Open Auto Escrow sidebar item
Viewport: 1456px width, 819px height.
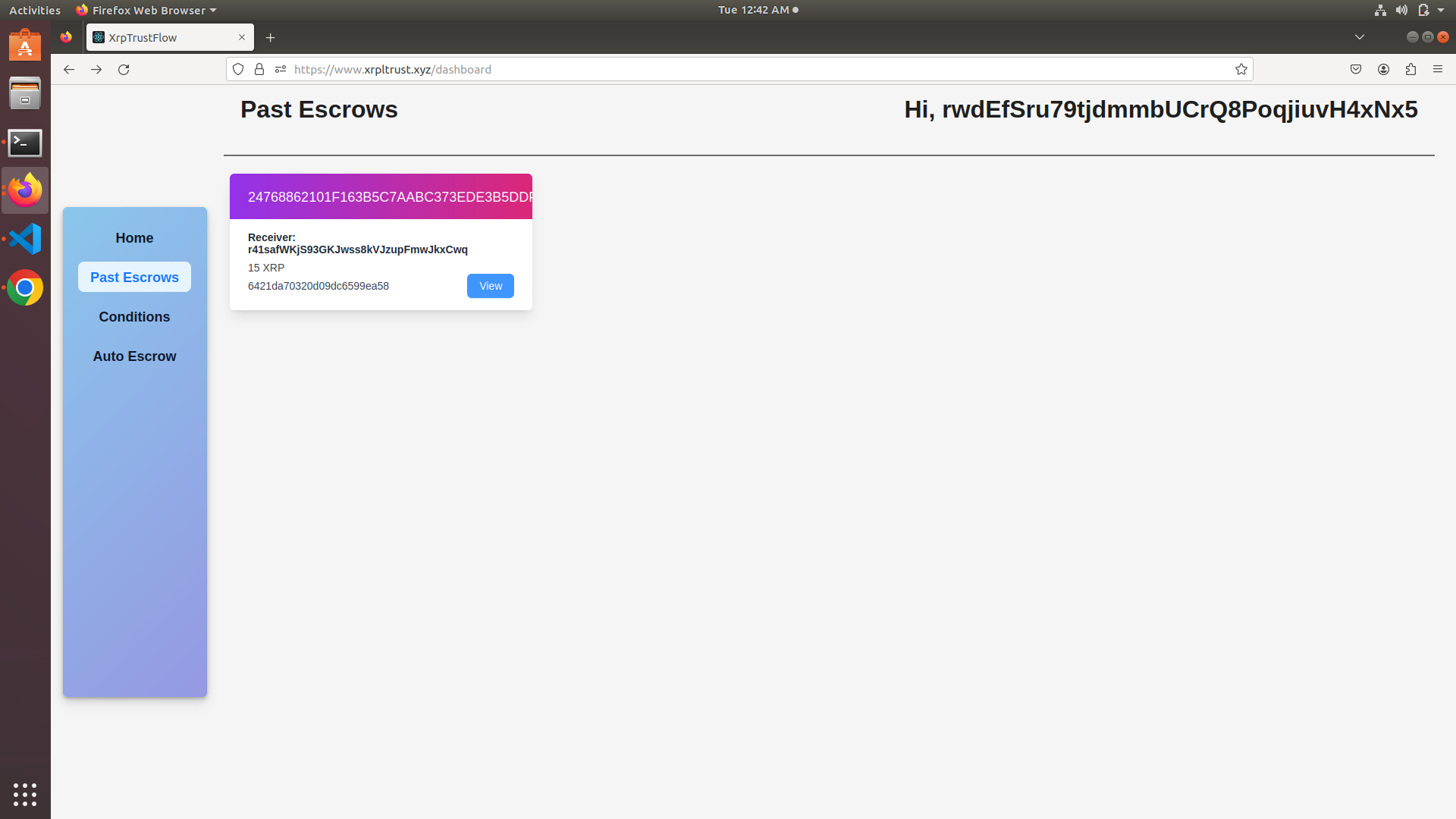click(134, 356)
